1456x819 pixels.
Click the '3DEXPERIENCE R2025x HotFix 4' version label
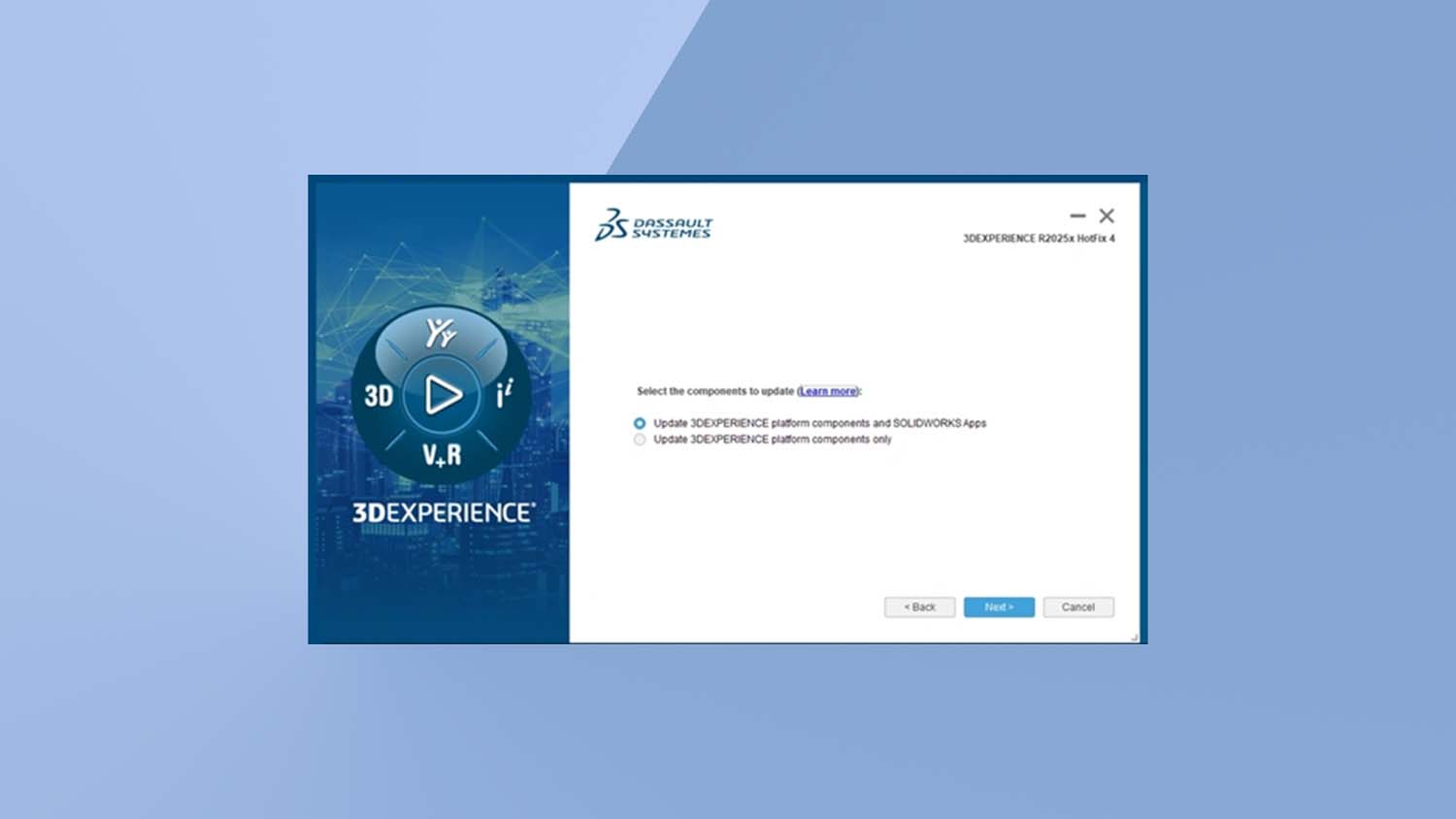1038,236
